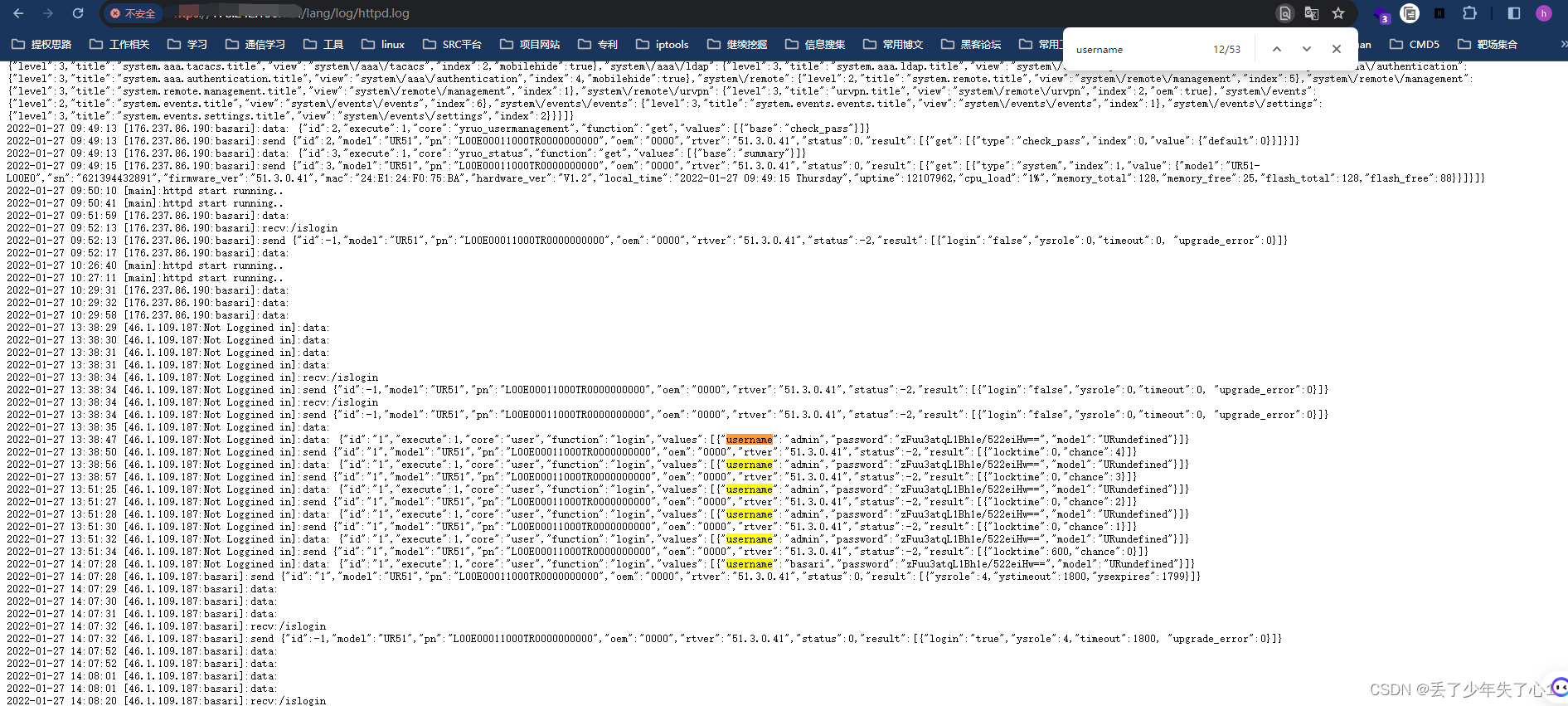Click 'httpd start running..' at 10:27:11

223,278
